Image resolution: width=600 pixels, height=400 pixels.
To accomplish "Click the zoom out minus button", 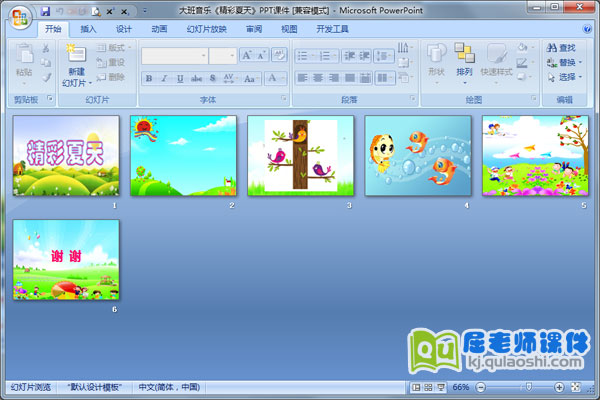I will point(479,387).
